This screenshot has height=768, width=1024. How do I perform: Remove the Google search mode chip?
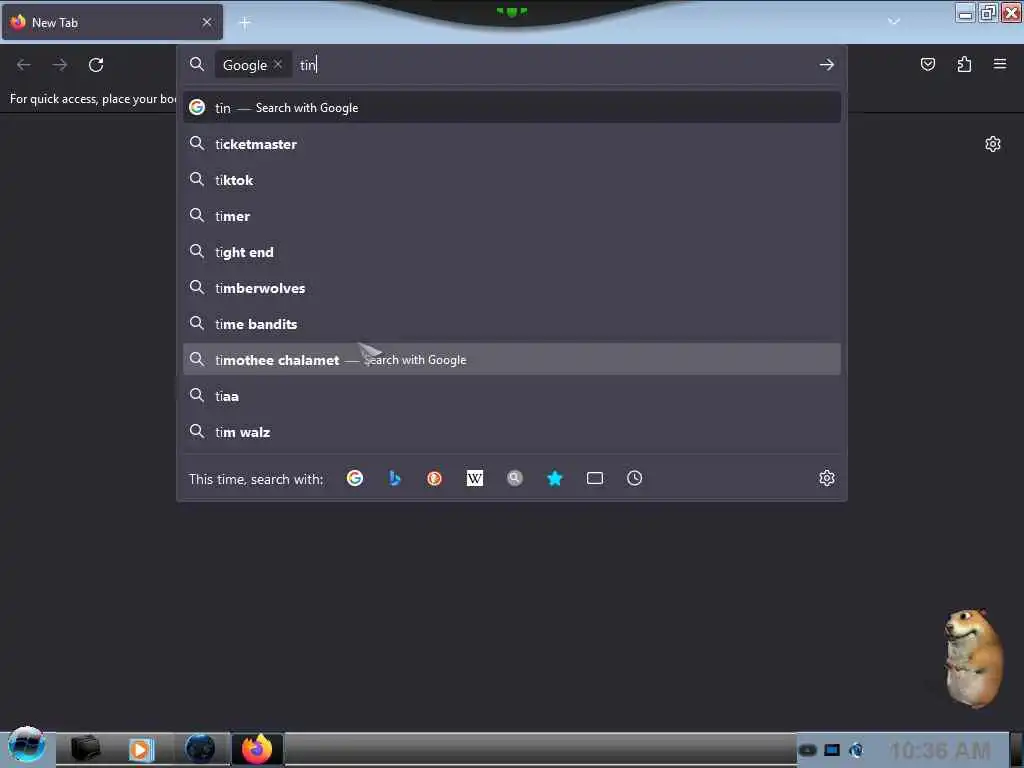pos(278,65)
